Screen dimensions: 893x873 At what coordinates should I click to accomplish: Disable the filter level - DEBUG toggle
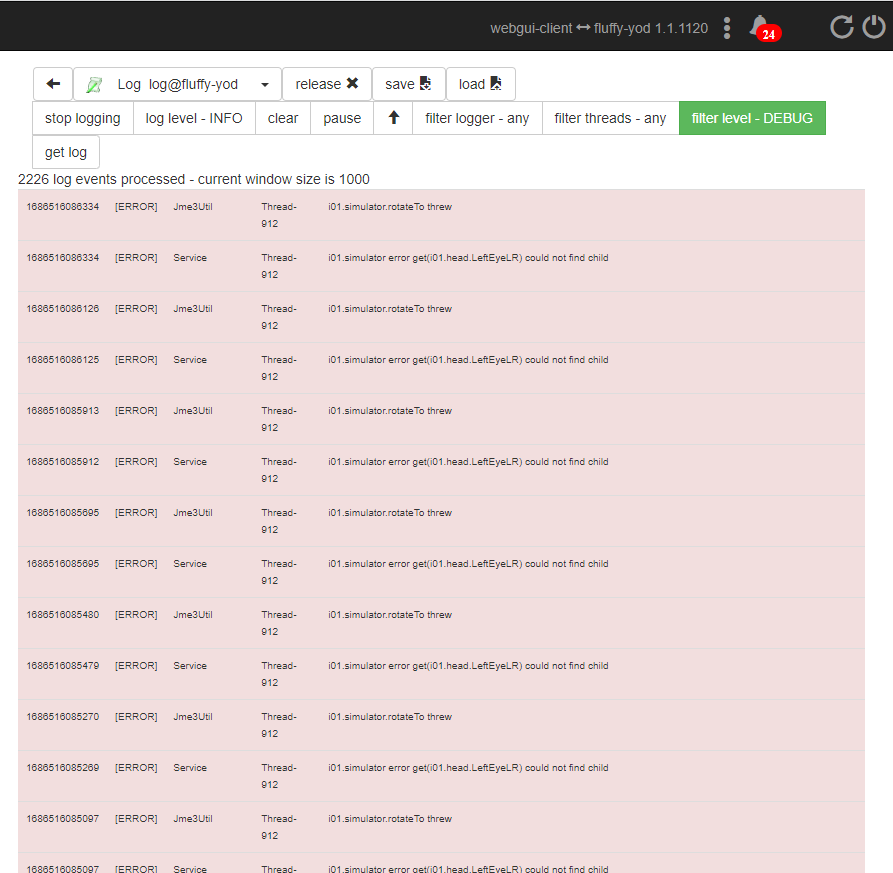coord(752,118)
